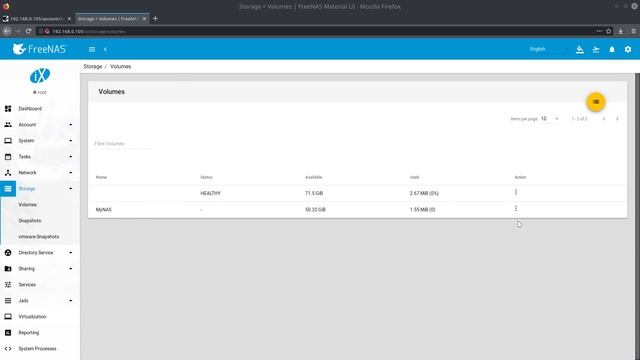Click the iX user avatar logo

click(40, 76)
